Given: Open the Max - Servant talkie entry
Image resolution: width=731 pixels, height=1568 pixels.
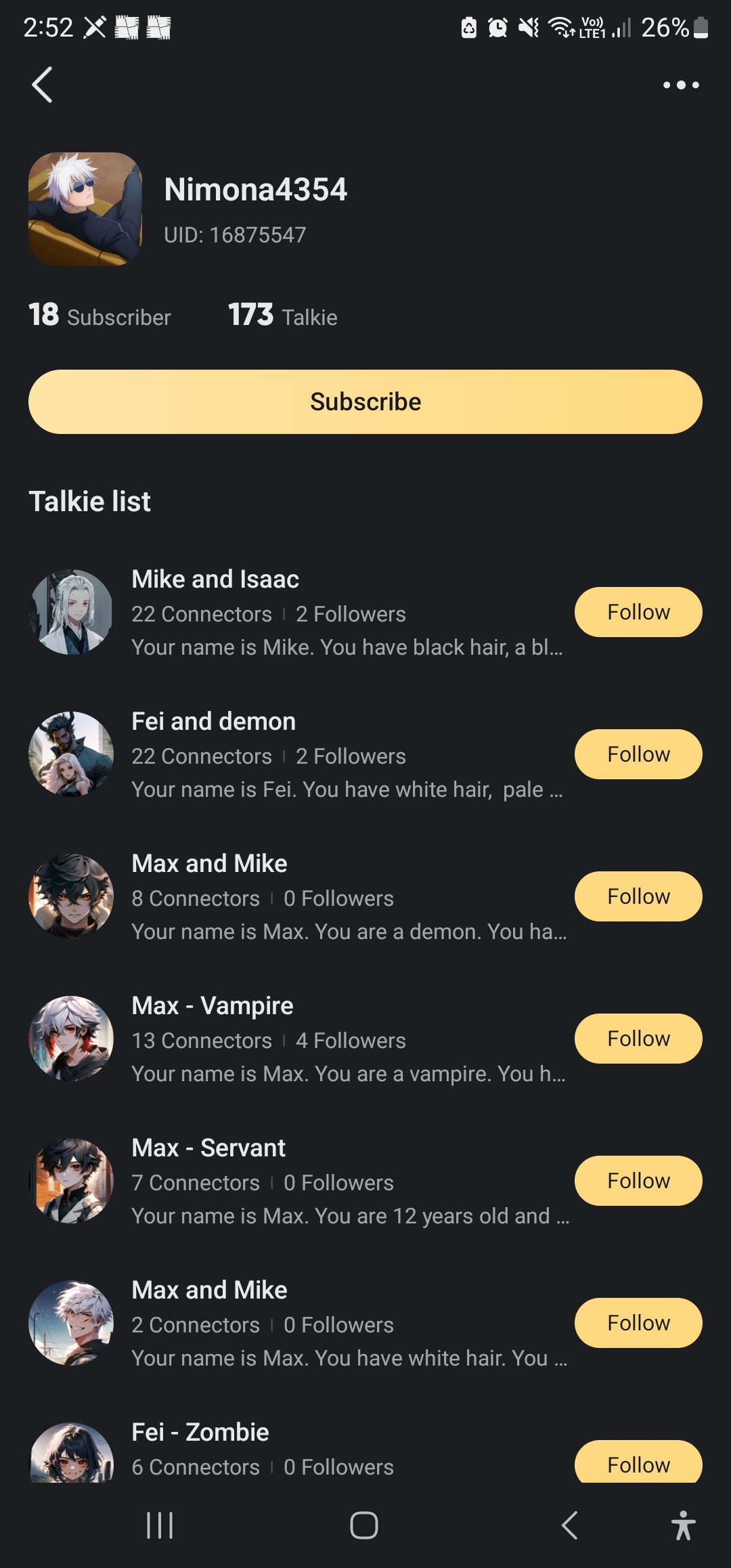Looking at the screenshot, I should pos(338,1181).
